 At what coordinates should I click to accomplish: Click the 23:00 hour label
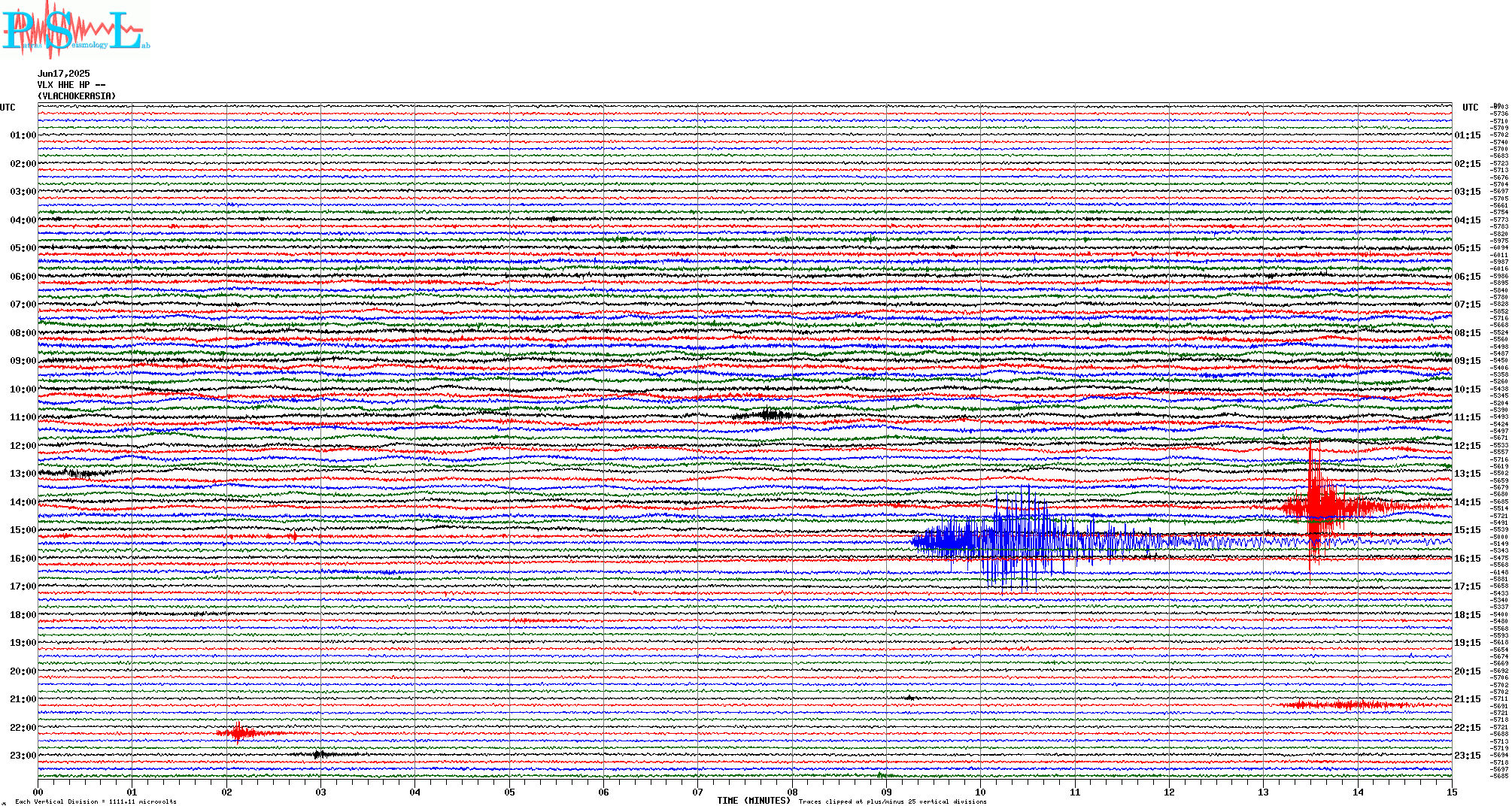pos(23,756)
